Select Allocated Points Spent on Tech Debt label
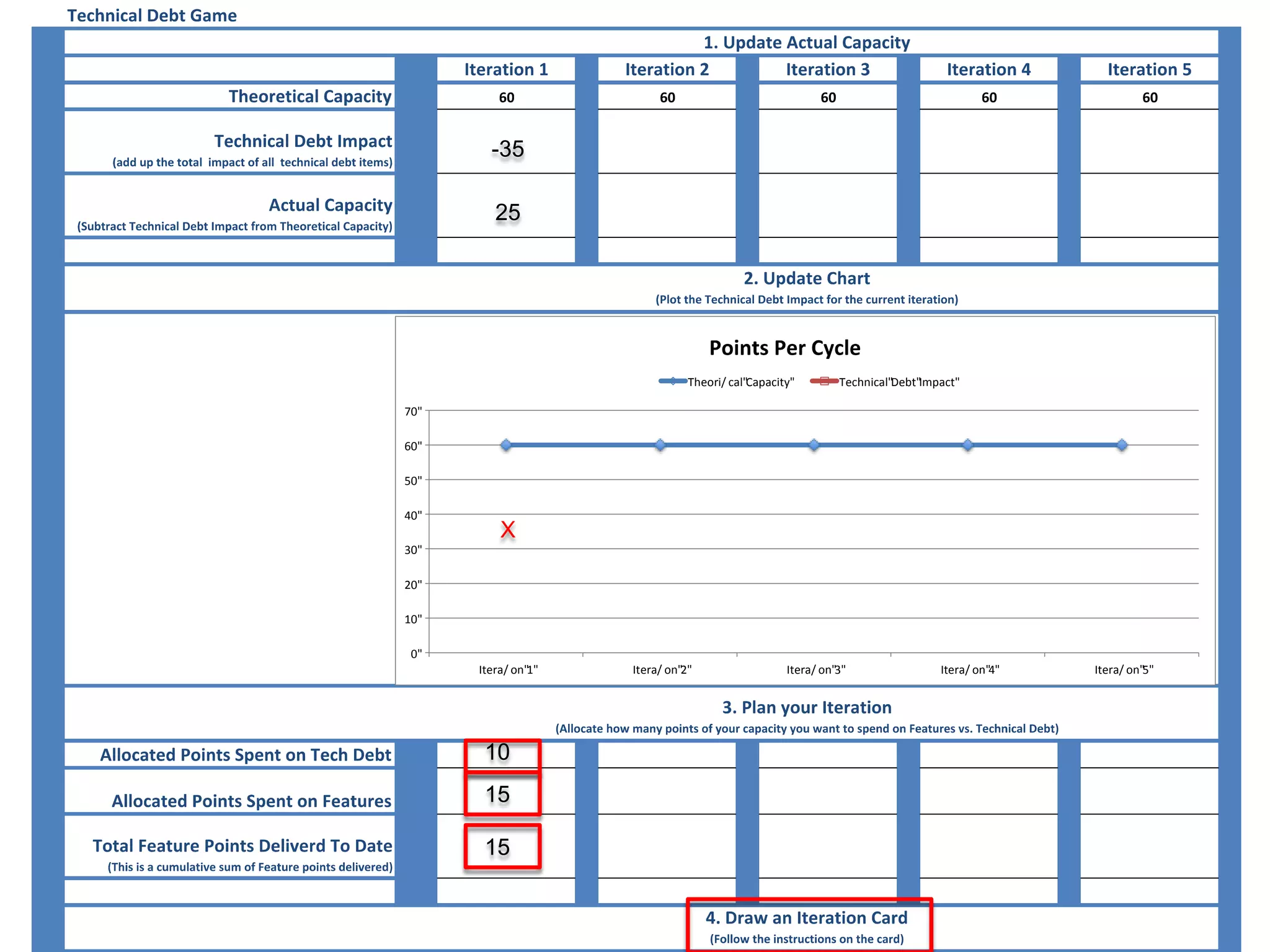Image resolution: width=1270 pixels, height=952 pixels. (246, 755)
